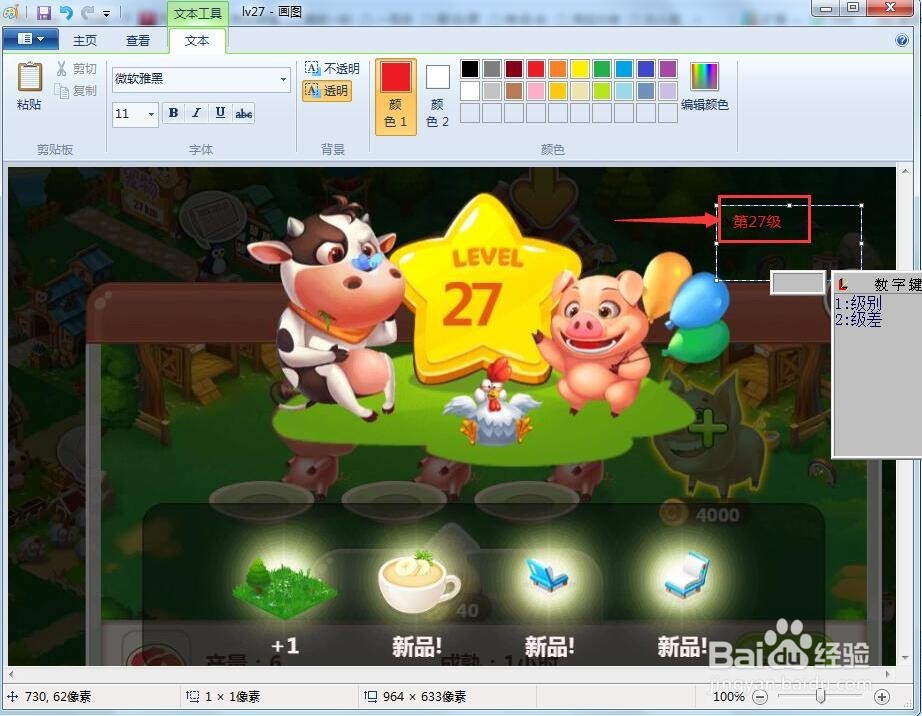Switch to the 主页 Home tab
Screen dimensions: 922x716
(x=85, y=41)
